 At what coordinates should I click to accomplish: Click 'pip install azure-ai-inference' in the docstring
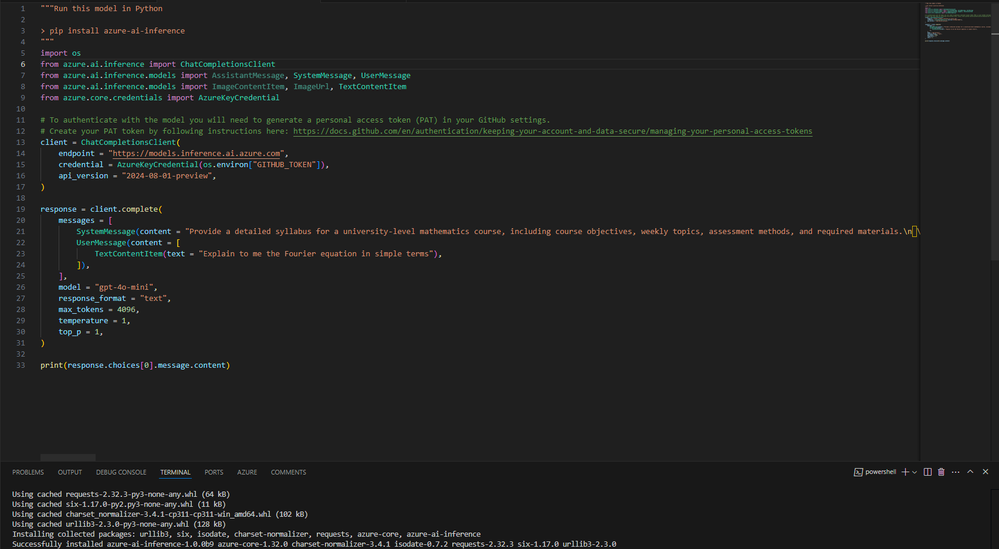117,31
